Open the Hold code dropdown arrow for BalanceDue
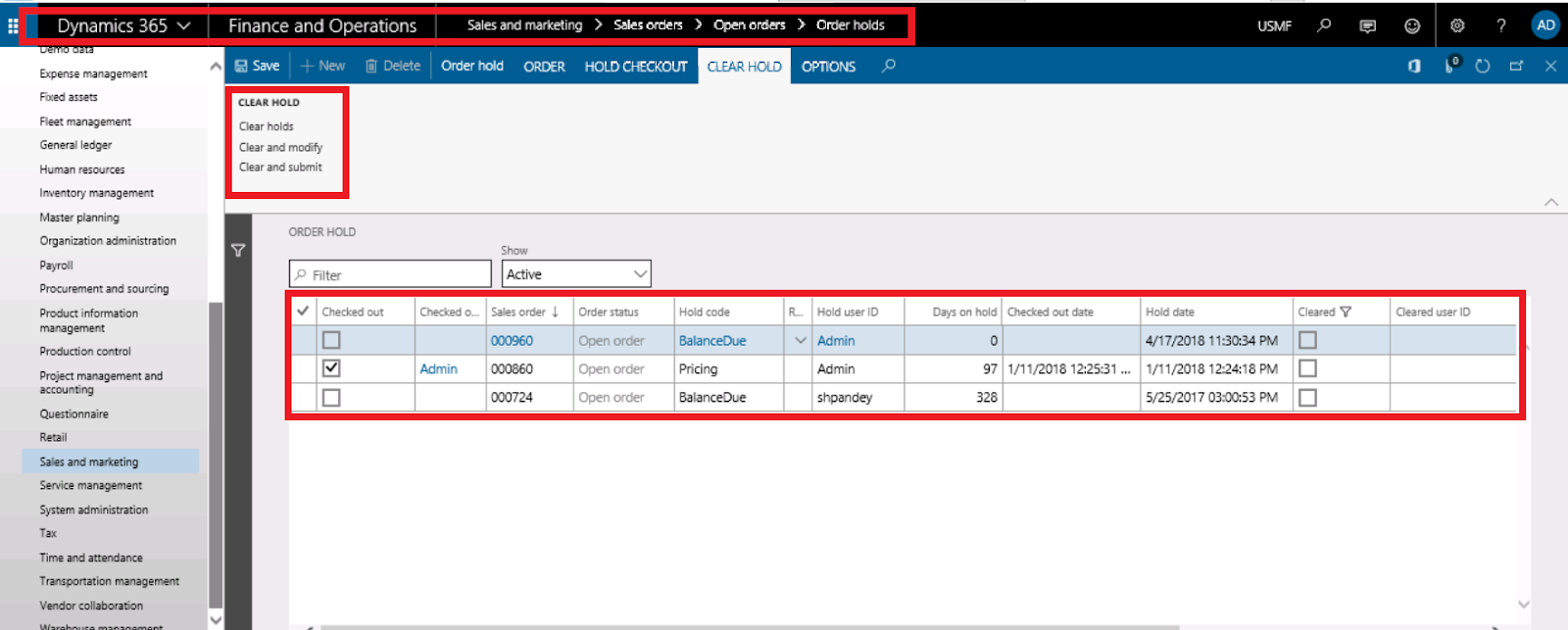This screenshot has width=1568, height=630. (800, 341)
